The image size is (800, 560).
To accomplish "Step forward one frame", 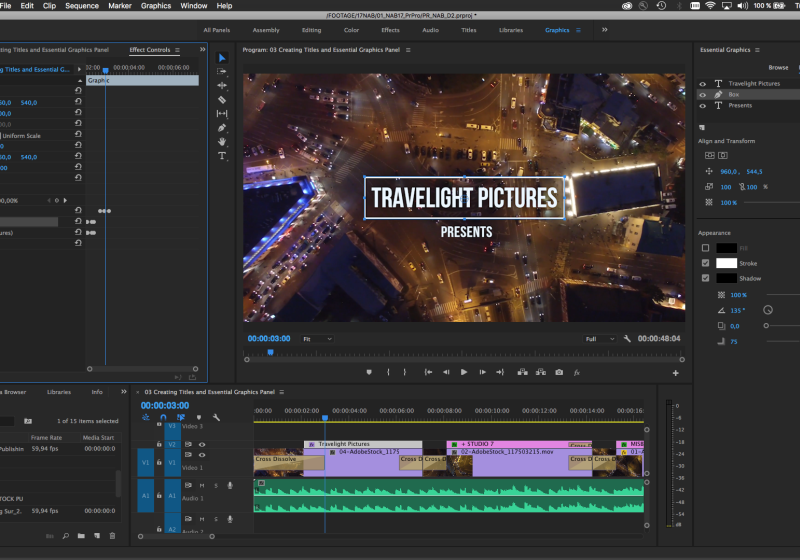I will click(x=482, y=372).
